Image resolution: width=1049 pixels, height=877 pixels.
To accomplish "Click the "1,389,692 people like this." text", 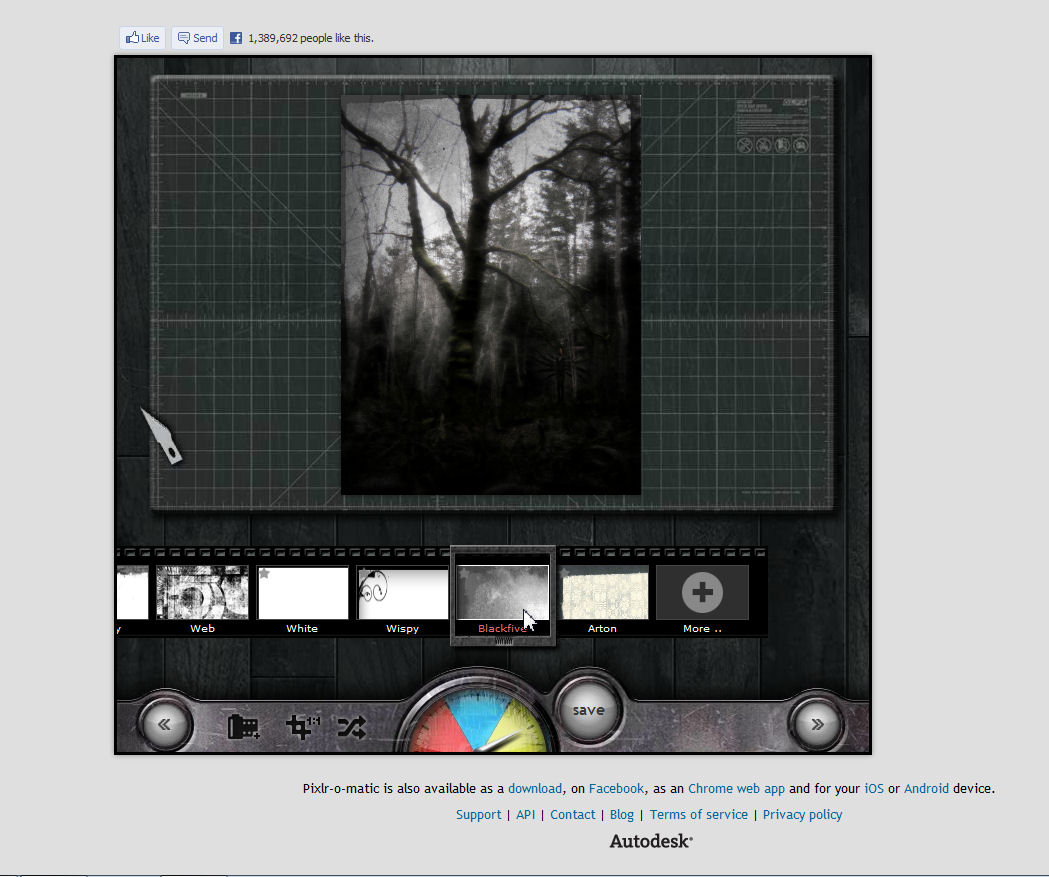I will click(x=310, y=38).
